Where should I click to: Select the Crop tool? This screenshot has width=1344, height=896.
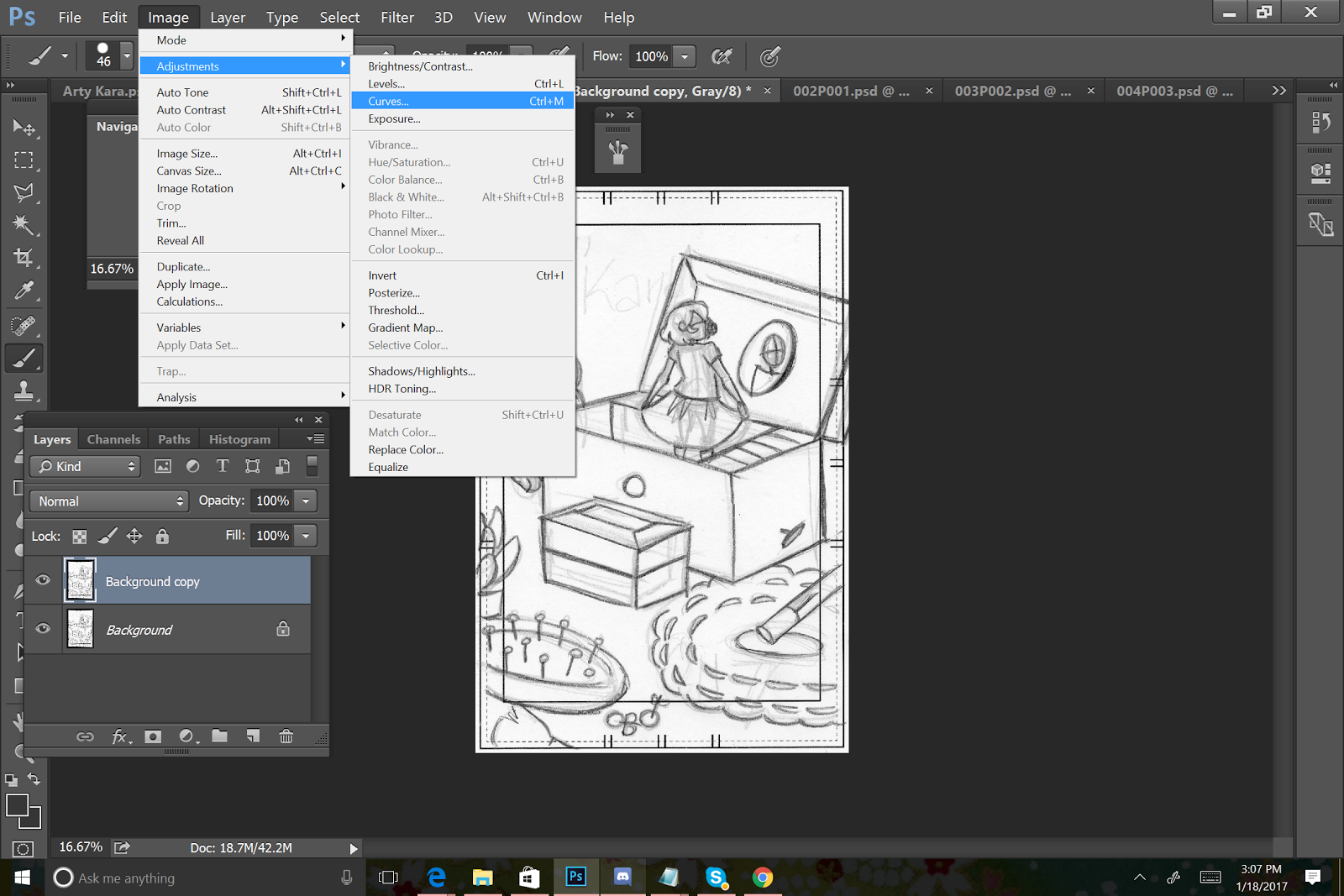(24, 258)
